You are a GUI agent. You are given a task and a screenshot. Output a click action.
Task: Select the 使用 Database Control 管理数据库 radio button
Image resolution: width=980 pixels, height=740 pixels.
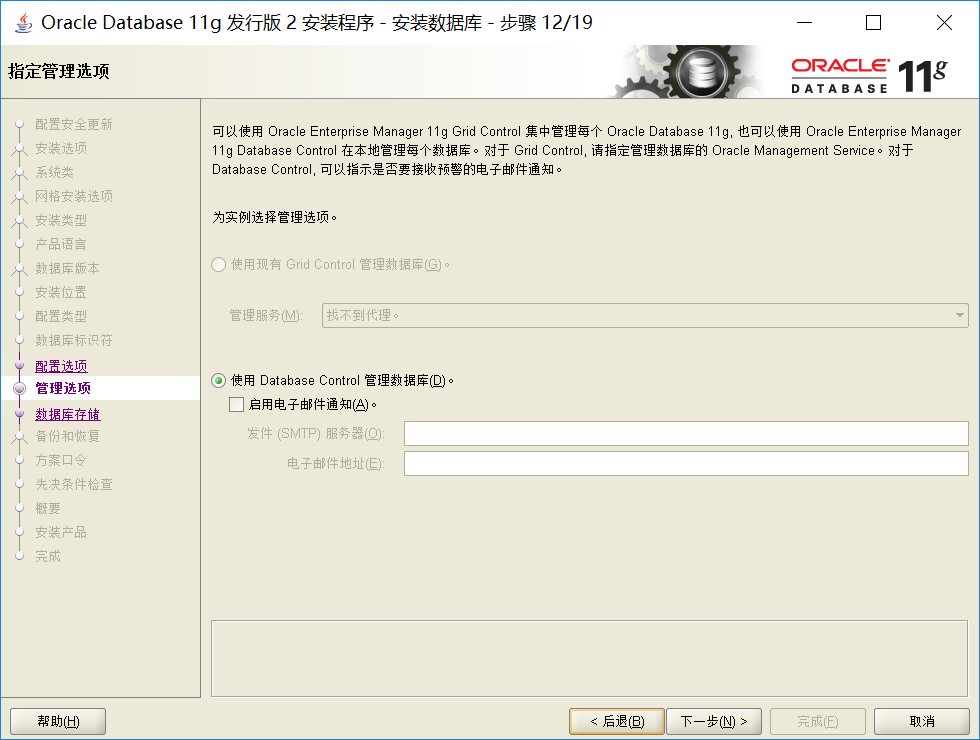[x=219, y=381]
